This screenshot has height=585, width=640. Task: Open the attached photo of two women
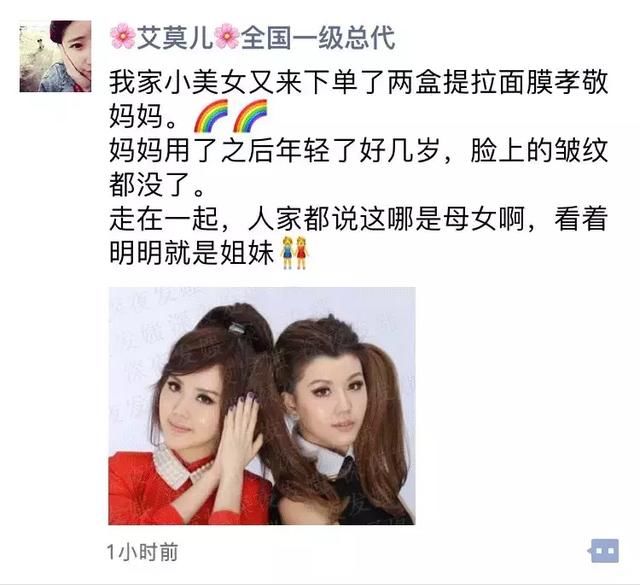tap(262, 406)
